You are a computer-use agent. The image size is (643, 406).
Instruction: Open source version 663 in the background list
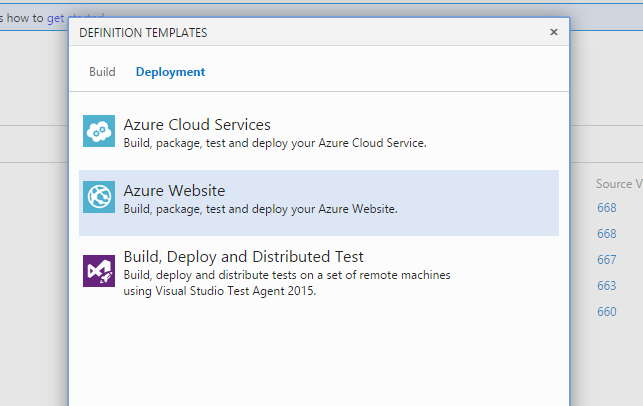pos(607,285)
